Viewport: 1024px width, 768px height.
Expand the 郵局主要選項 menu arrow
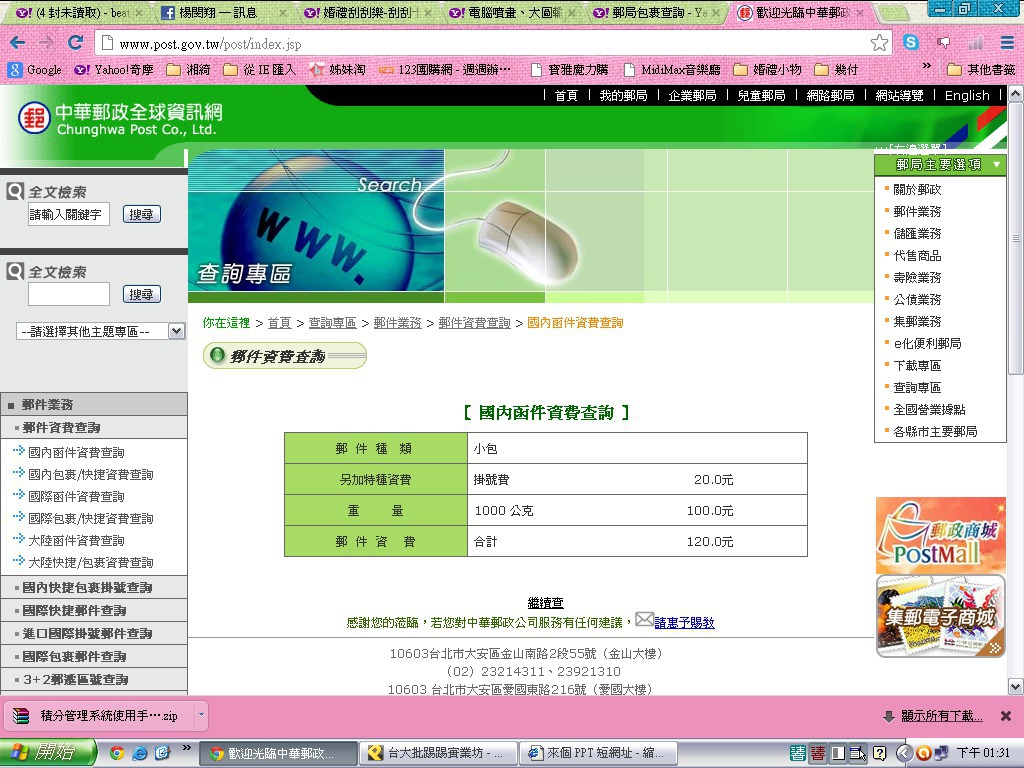click(997, 165)
